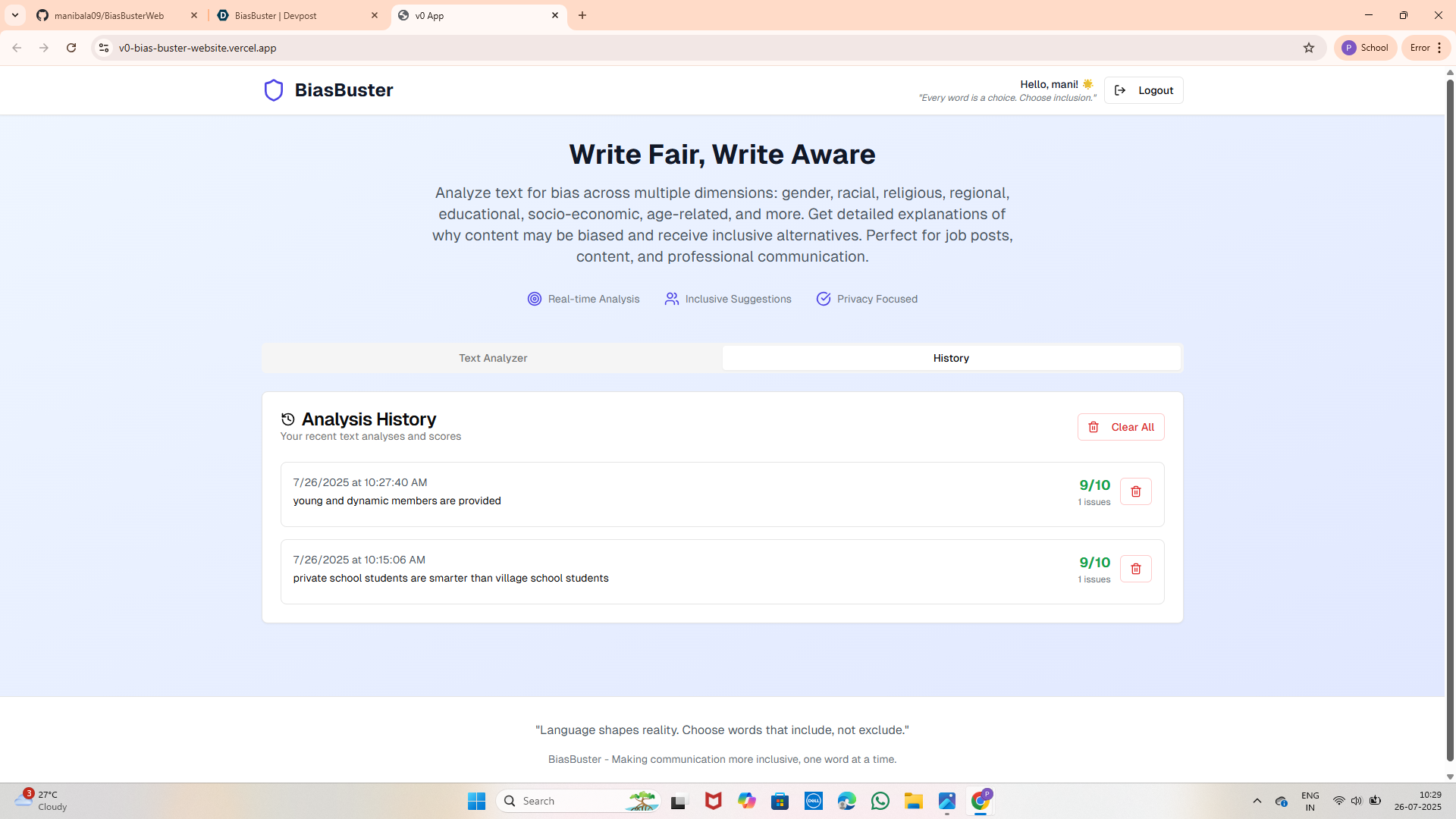Open WhatsApp from the taskbar
Image resolution: width=1456 pixels, height=819 pixels.
coord(880,801)
